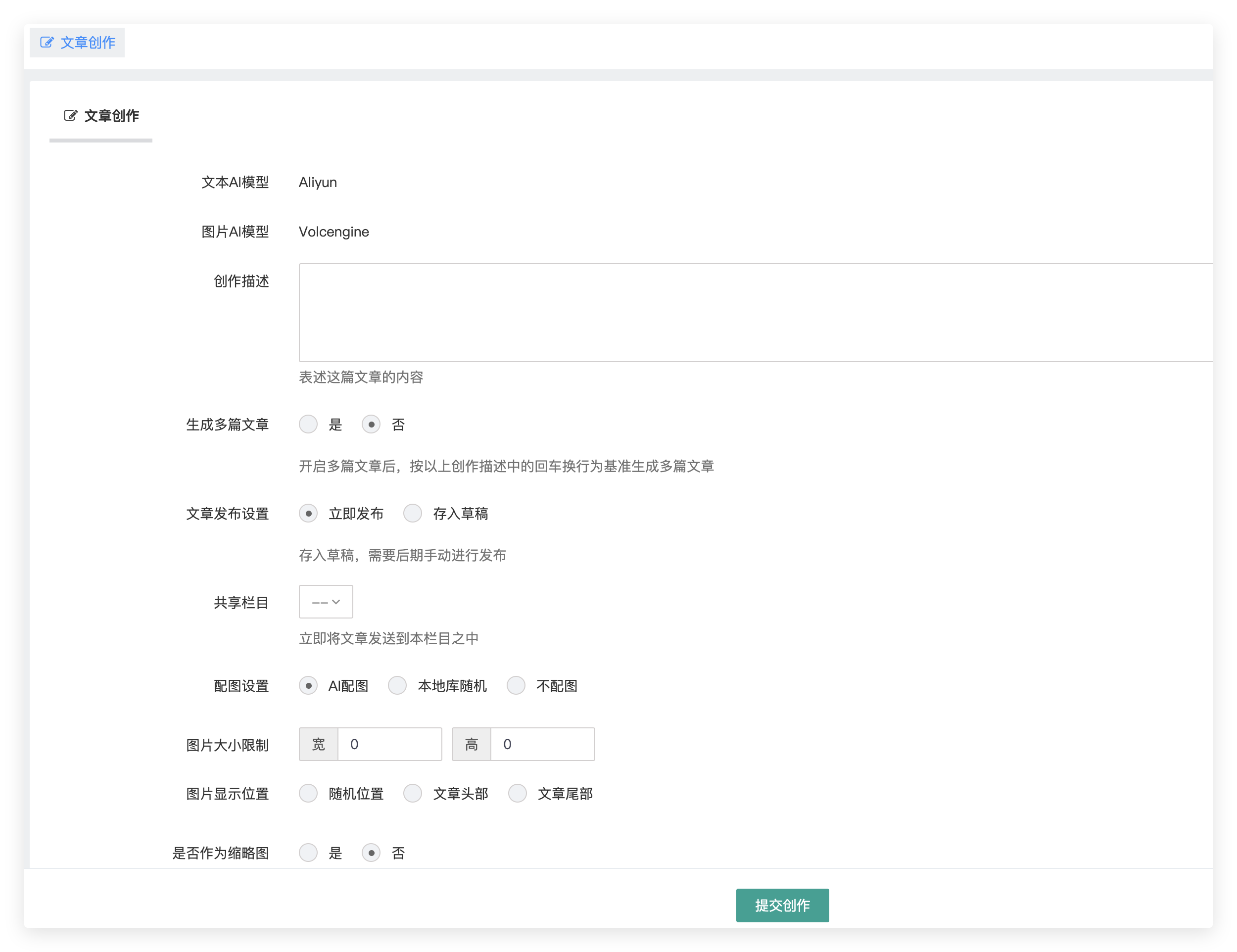Choose 立即发布 publish option
Viewport: 1237px width, 952px height.
point(309,513)
